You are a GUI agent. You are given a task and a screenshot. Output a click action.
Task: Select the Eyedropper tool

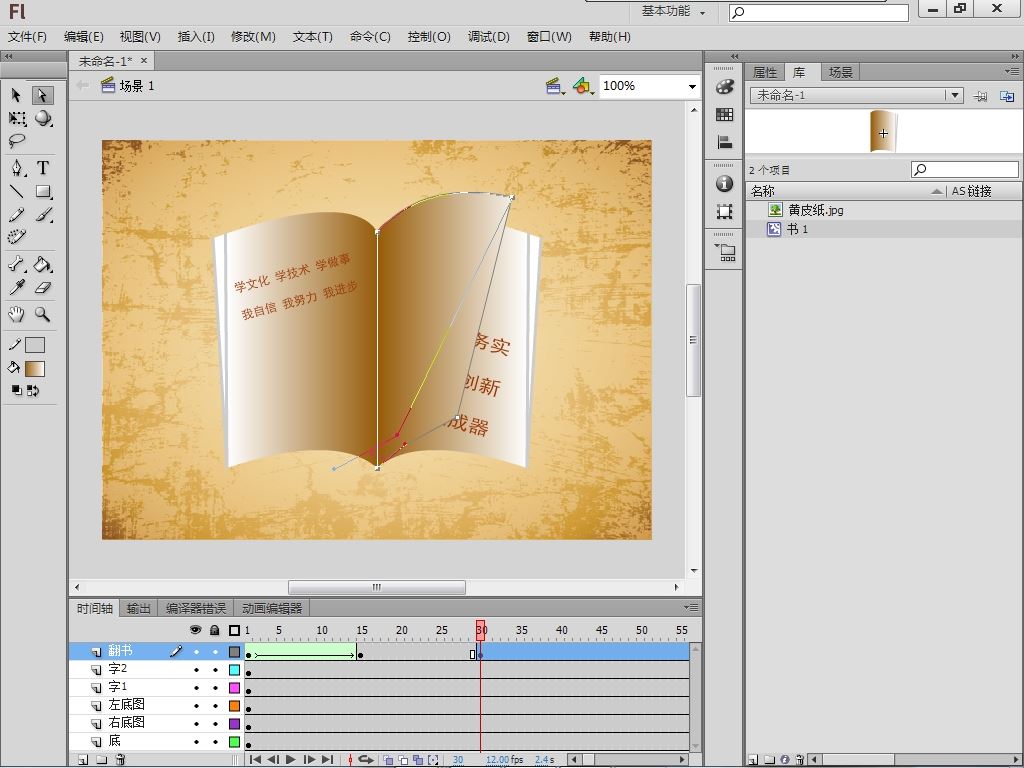tap(17, 288)
